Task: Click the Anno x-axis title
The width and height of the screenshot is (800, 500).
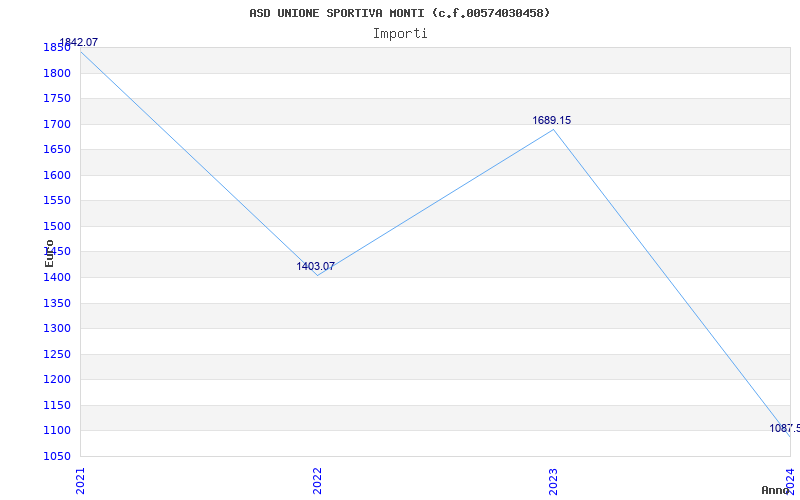Action: pos(776,490)
